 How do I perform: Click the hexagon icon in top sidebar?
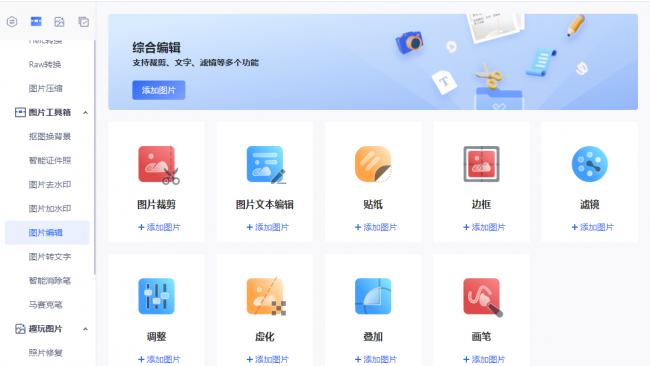12,22
